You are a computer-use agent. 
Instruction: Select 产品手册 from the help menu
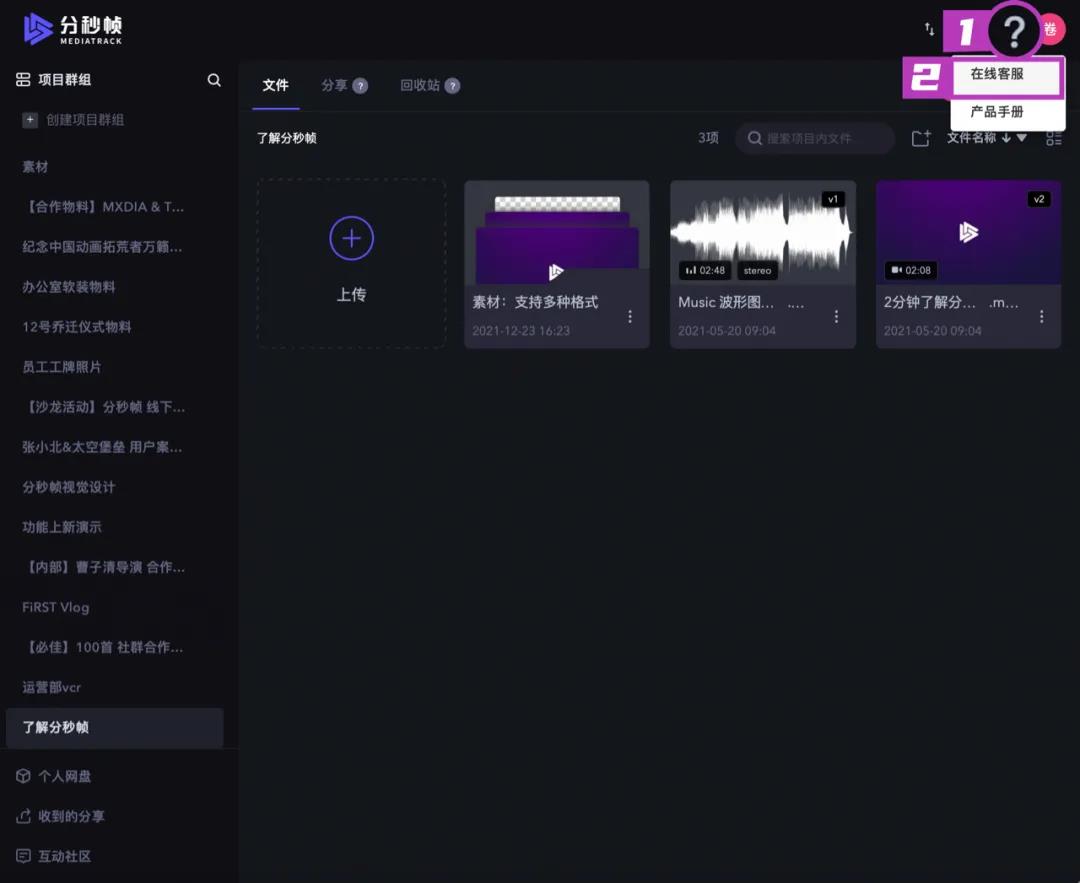point(997,112)
